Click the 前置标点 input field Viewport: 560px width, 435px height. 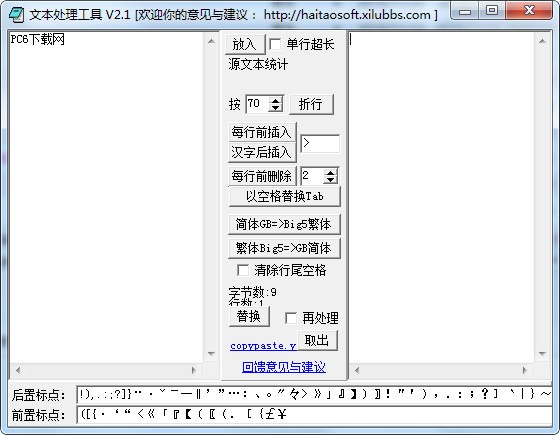(x=314, y=415)
